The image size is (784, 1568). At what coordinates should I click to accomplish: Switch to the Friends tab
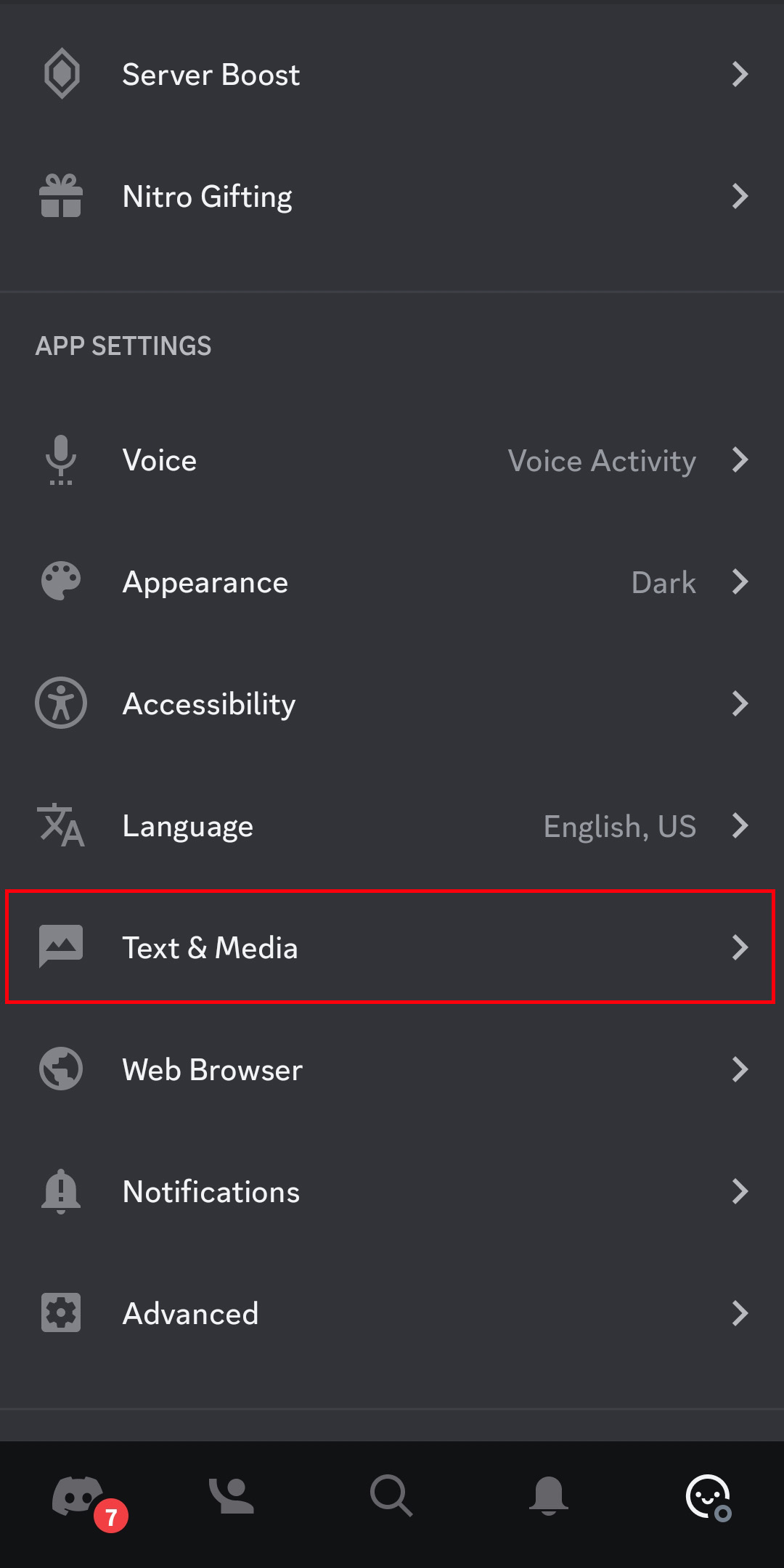[x=232, y=1497]
